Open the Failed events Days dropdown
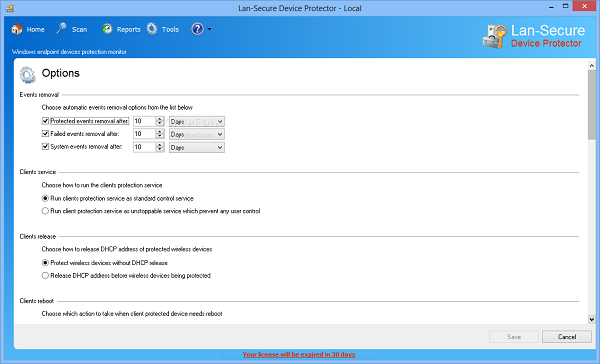600x364 pixels. pyautogui.click(x=197, y=134)
